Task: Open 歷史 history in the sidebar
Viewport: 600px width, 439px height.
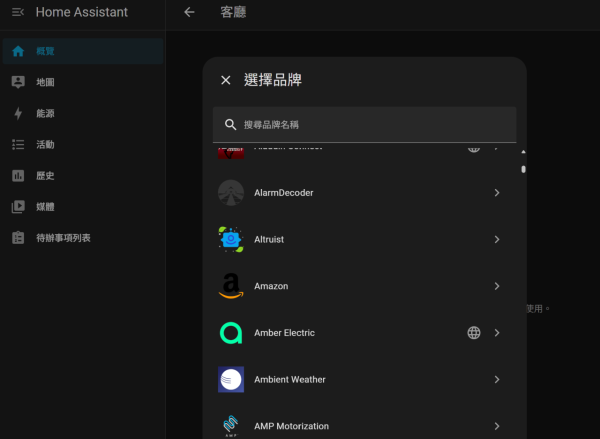Action: pyautogui.click(x=83, y=176)
